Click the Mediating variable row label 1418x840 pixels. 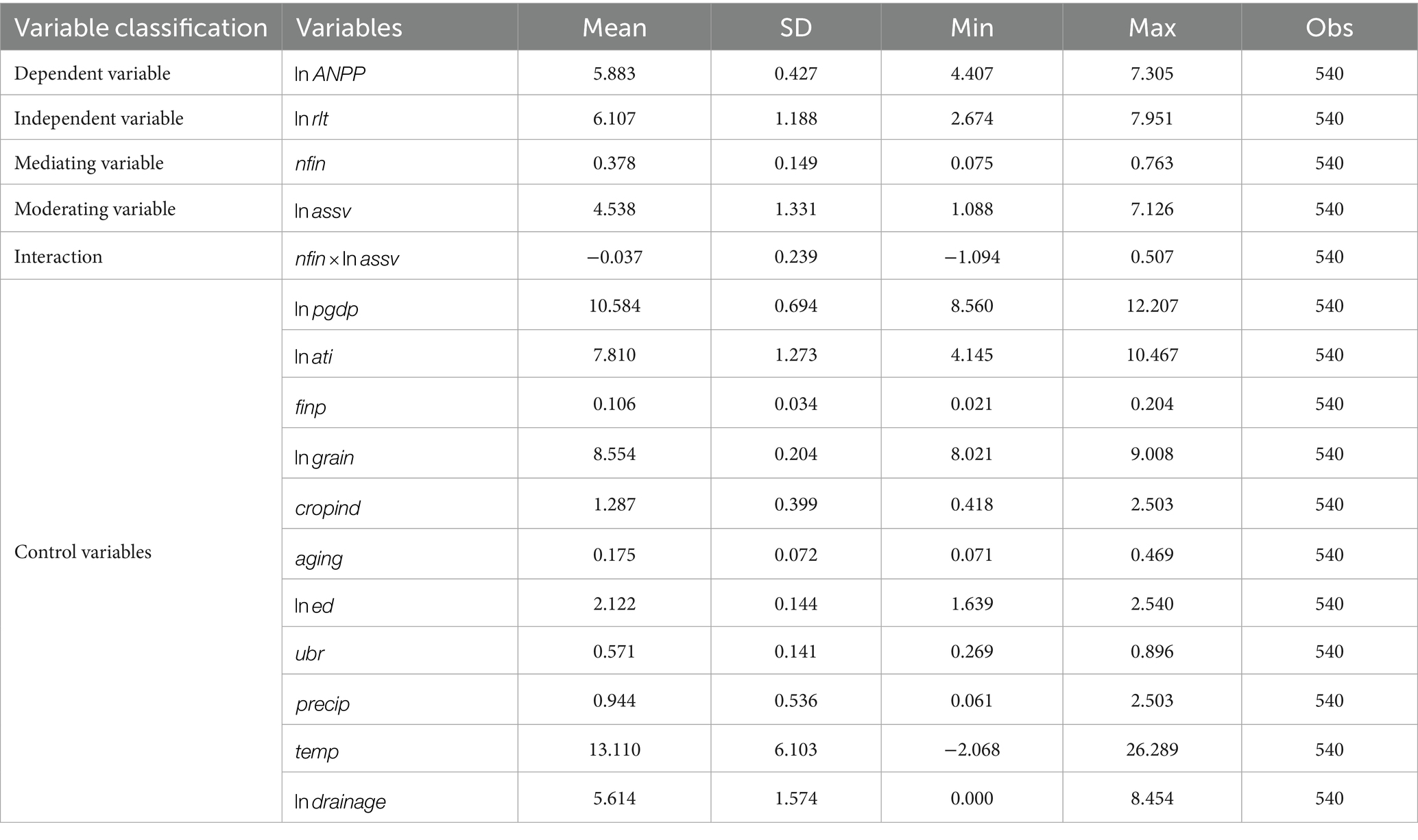89,163
